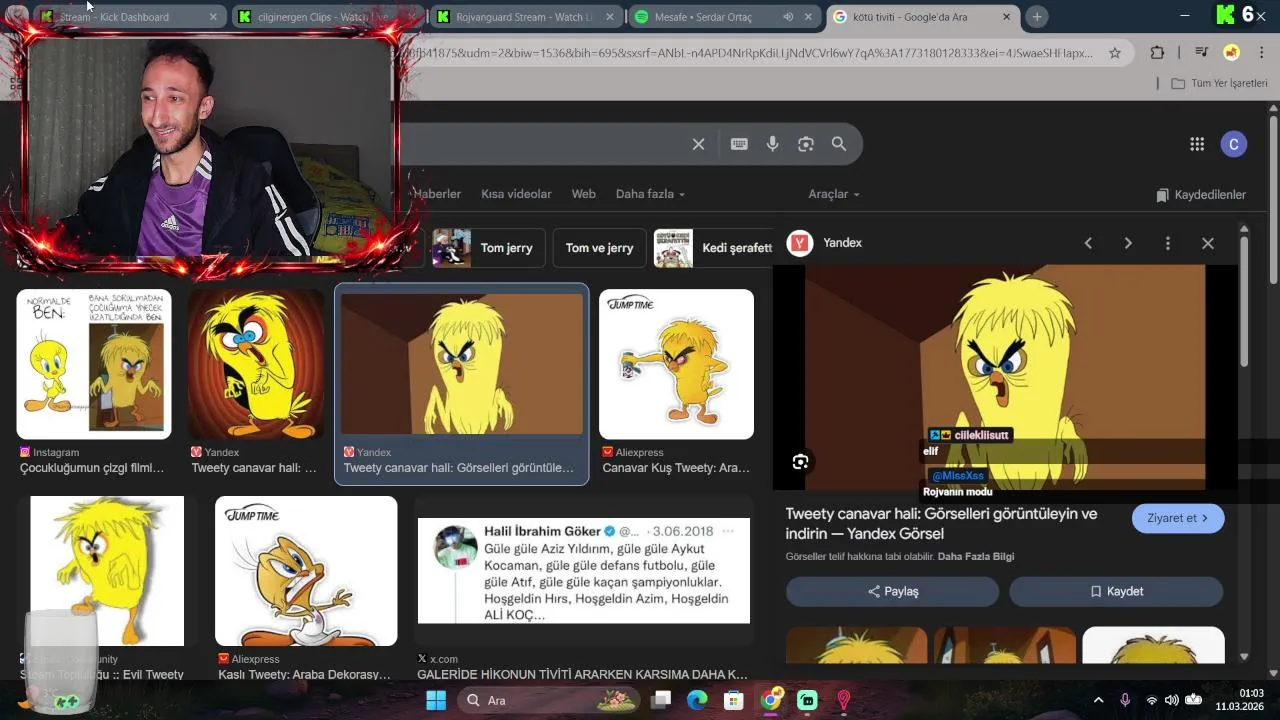This screenshot has width=1280, height=720.
Task: Expand the Araçlar tools dropdown
Action: click(834, 194)
